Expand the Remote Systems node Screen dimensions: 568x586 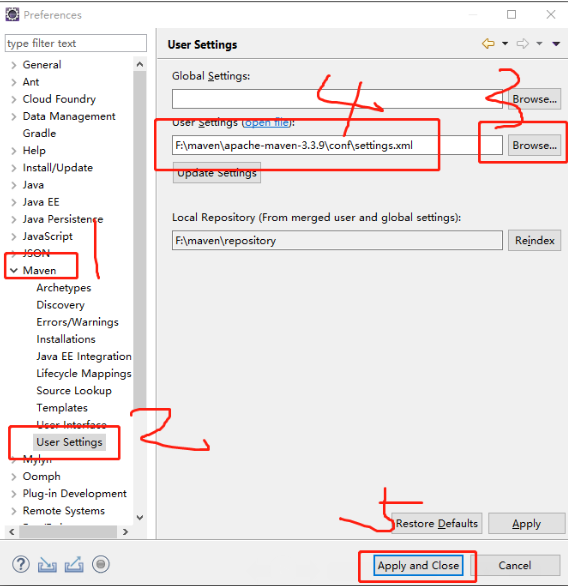pyautogui.click(x=14, y=511)
